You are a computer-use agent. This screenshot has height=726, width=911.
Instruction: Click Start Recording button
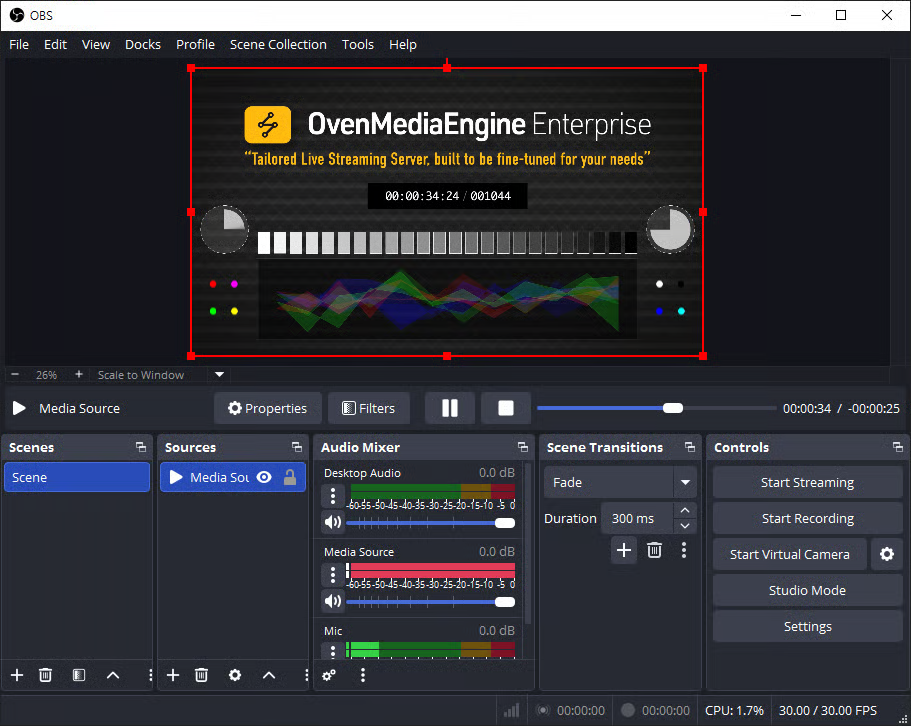click(807, 518)
